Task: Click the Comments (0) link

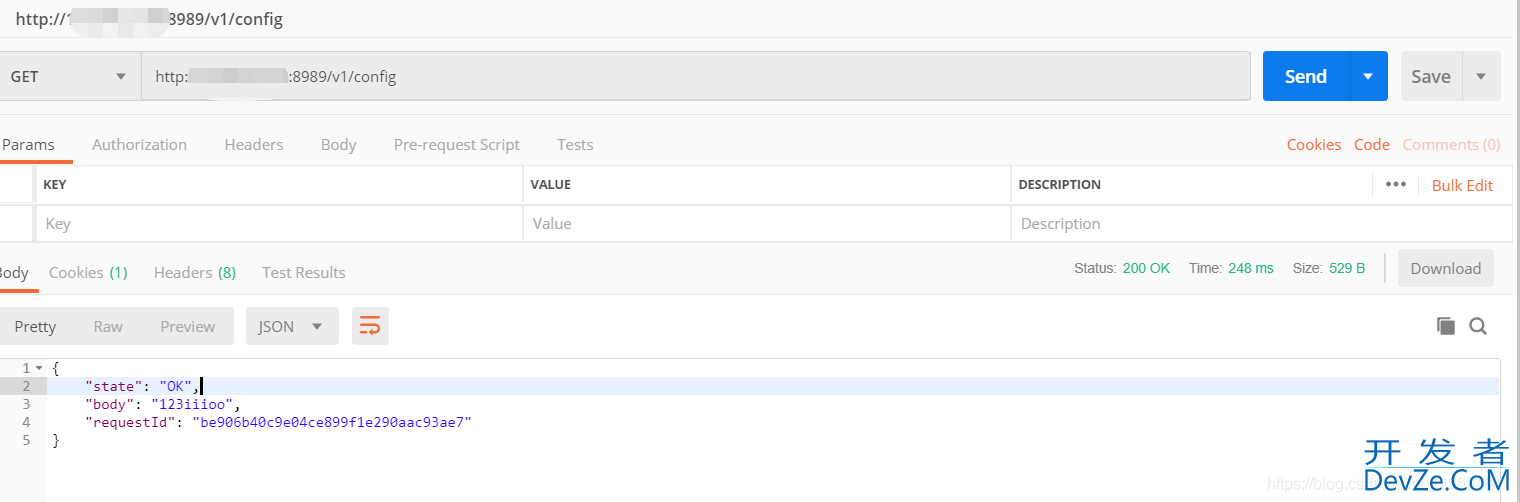Action: coord(1451,144)
